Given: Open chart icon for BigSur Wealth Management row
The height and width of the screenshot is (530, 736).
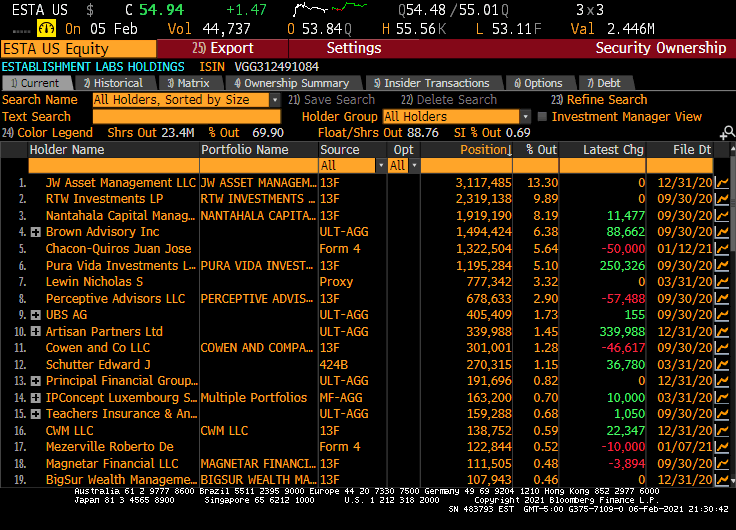Looking at the screenshot, I should click(721, 480).
